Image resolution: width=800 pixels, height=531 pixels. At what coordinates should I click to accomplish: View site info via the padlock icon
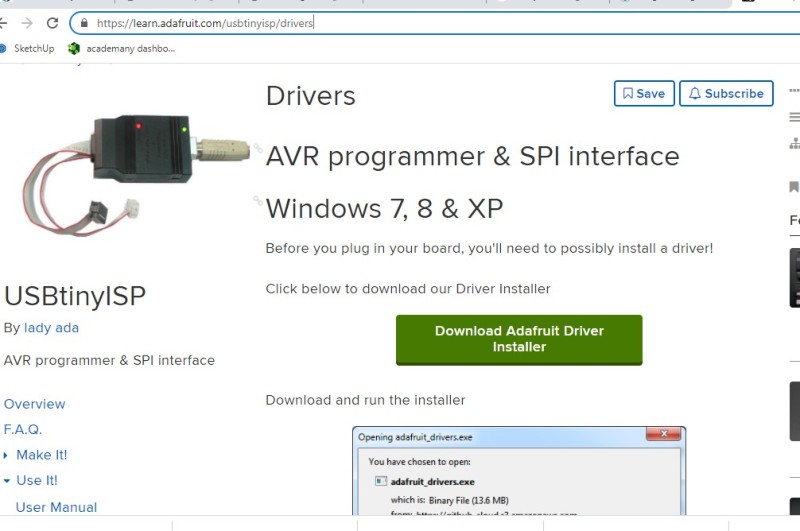pos(84,23)
